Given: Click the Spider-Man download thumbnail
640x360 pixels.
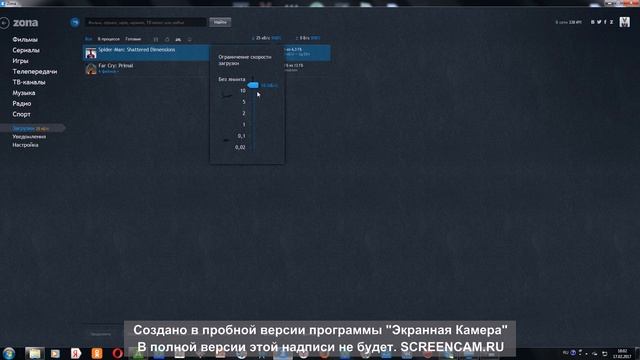Looking at the screenshot, I should [x=91, y=53].
